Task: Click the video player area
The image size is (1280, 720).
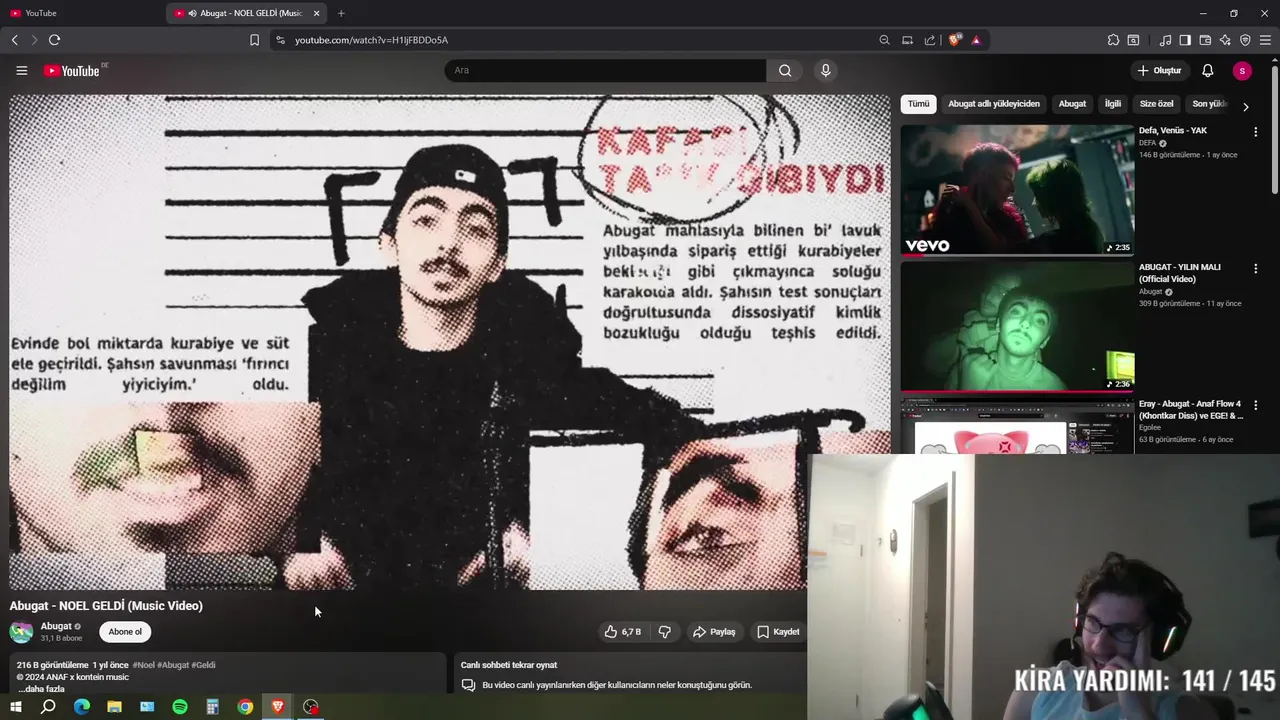Action: [450, 342]
